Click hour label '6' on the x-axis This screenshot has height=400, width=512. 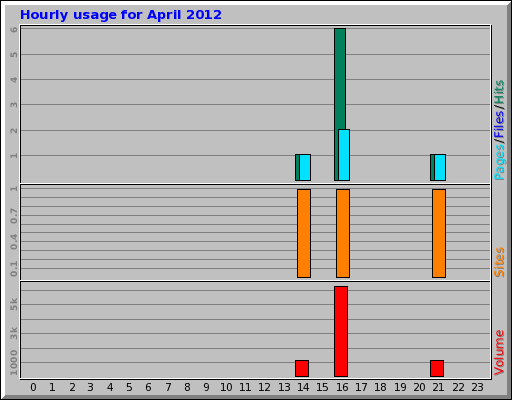pyautogui.click(x=148, y=387)
